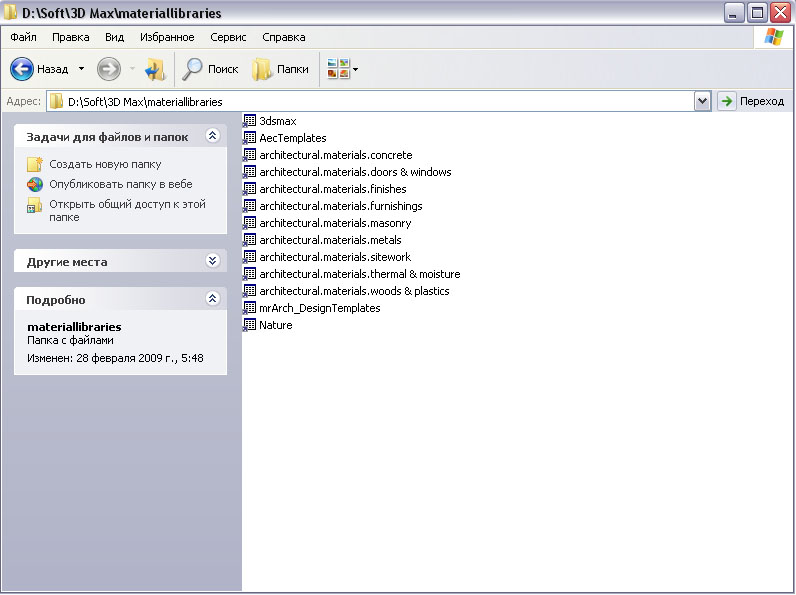Select the Nature library file icon
The width and height of the screenshot is (796, 595).
(x=249, y=325)
